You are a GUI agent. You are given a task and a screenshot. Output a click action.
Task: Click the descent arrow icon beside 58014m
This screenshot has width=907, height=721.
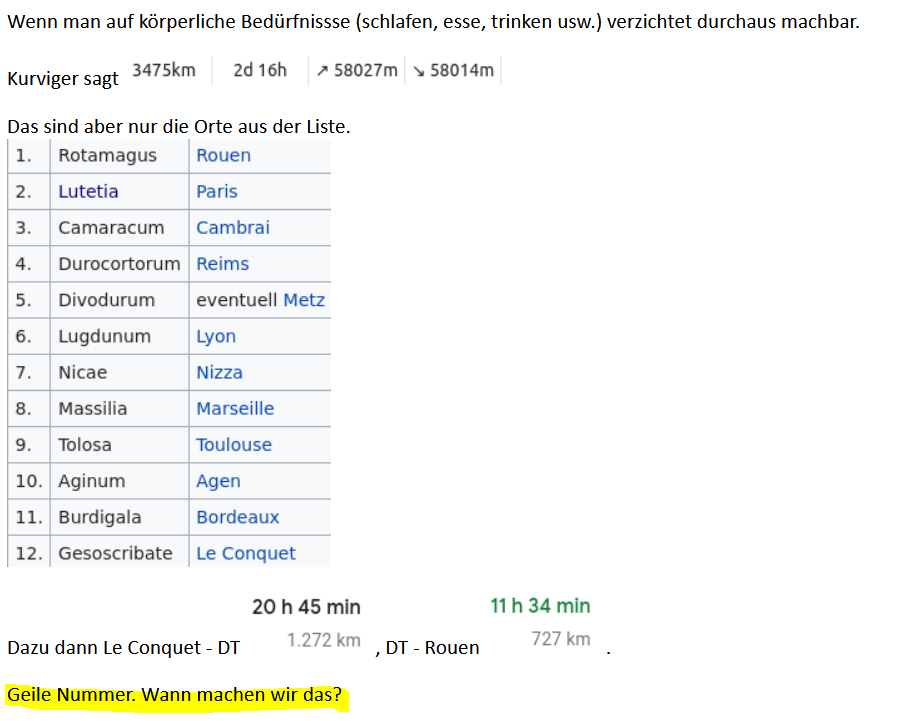point(418,71)
